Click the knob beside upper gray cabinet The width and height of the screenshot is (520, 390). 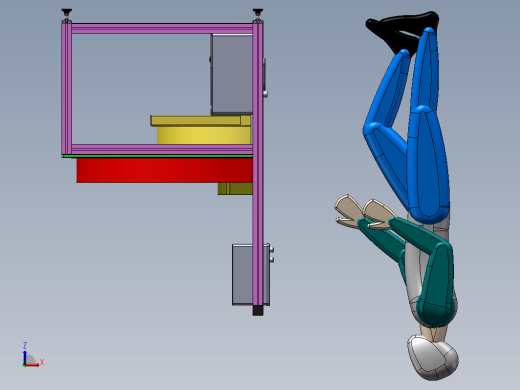tap(265, 94)
